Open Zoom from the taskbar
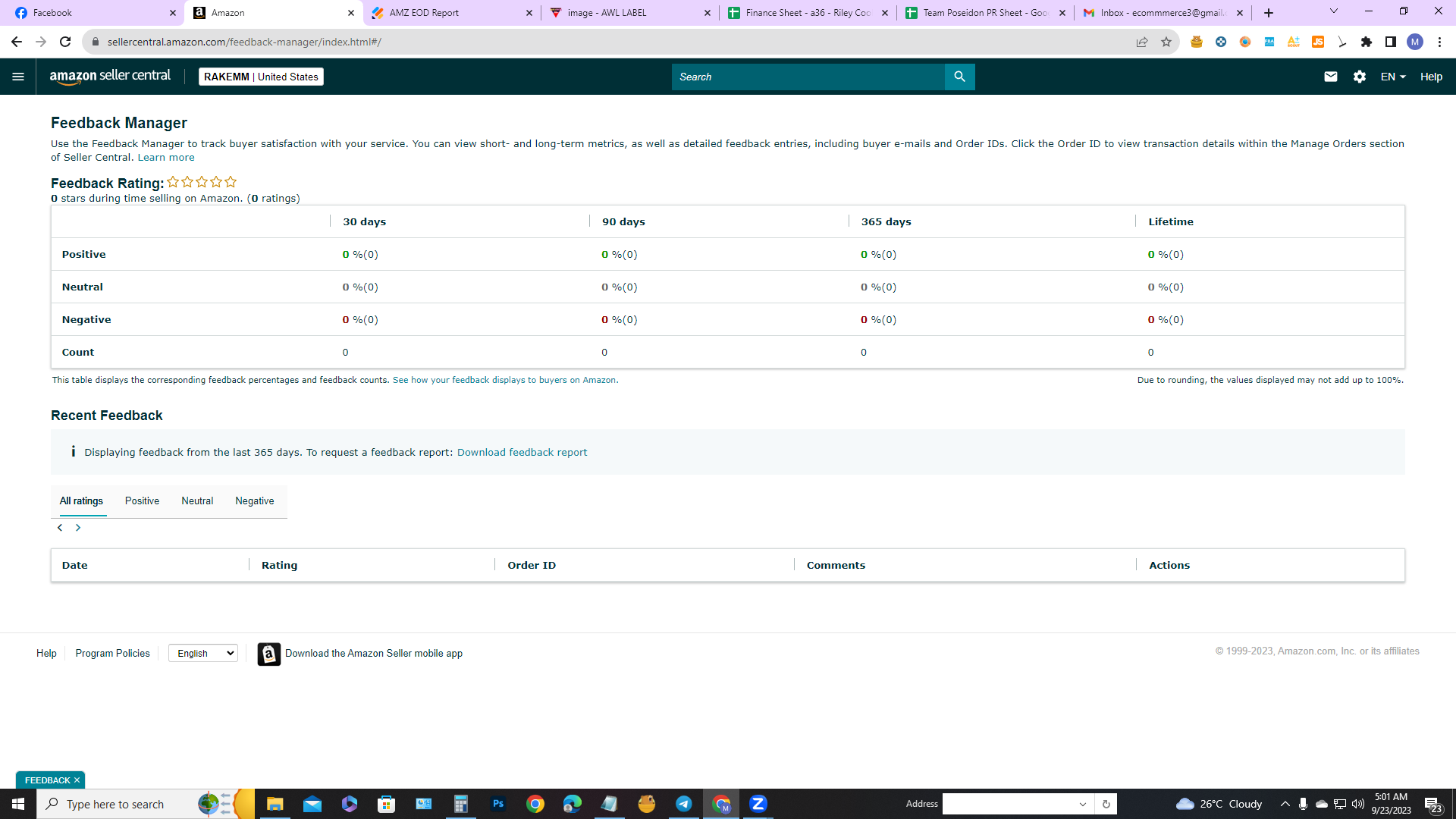This screenshot has height=819, width=1456. 758,804
